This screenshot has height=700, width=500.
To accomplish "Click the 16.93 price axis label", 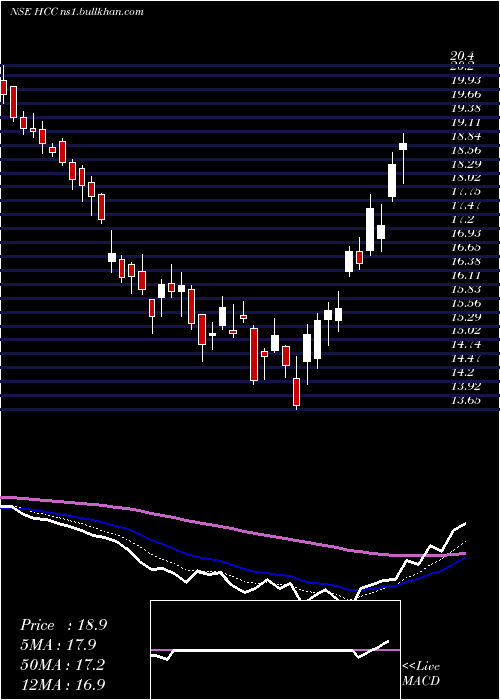I will 466,233.
